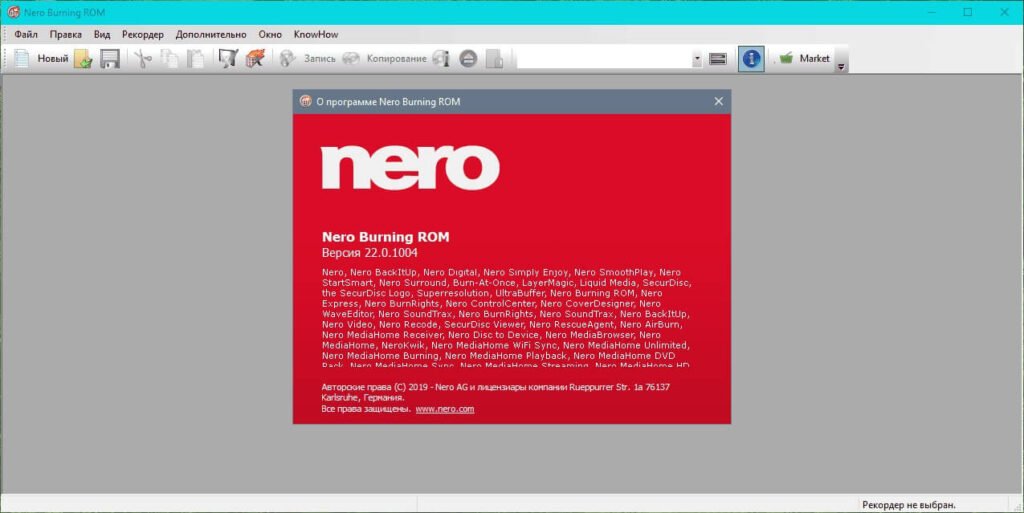Open the Вид menu

pyautogui.click(x=102, y=35)
